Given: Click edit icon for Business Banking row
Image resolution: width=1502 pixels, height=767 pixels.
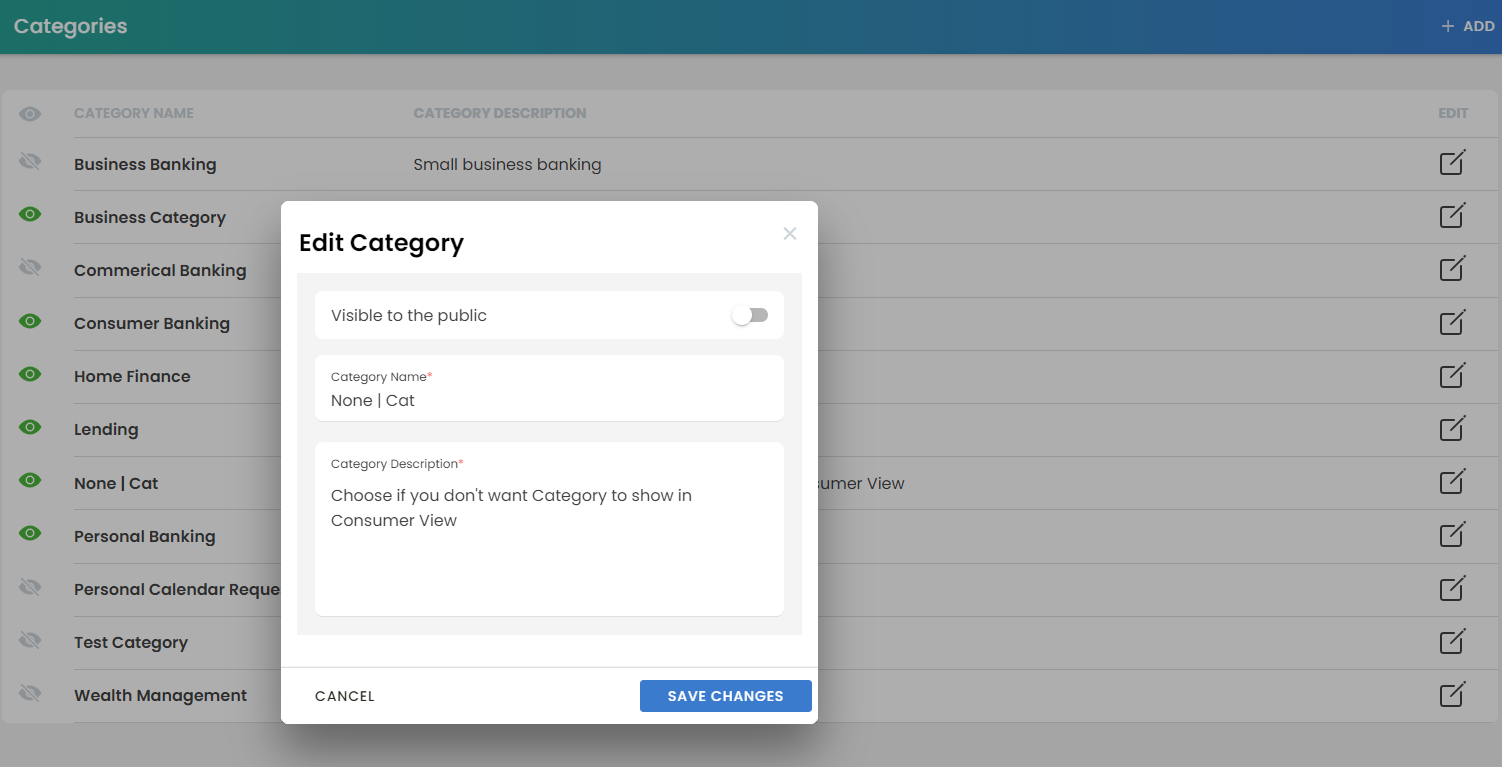Looking at the screenshot, I should [1452, 163].
